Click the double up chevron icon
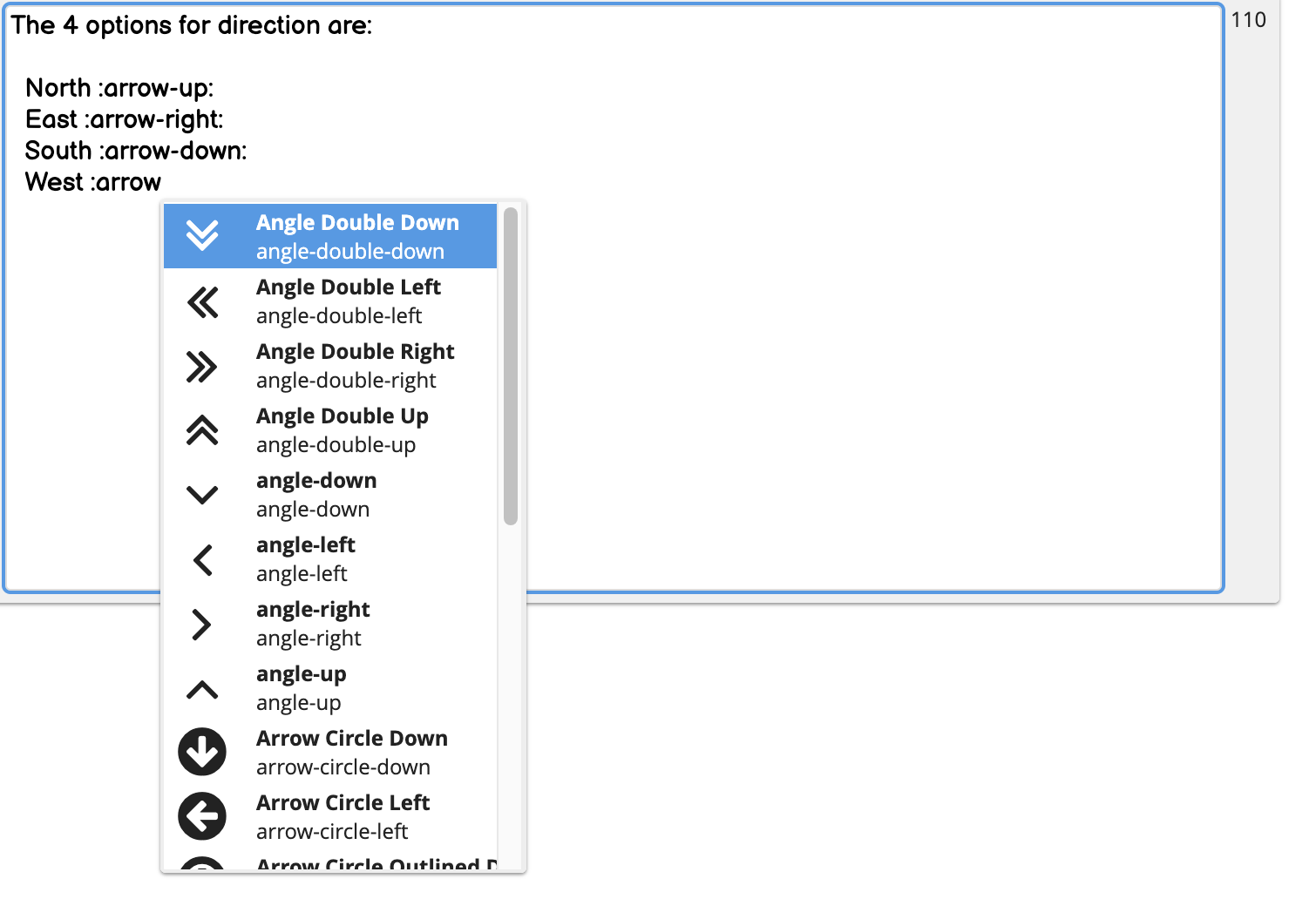 [x=202, y=430]
